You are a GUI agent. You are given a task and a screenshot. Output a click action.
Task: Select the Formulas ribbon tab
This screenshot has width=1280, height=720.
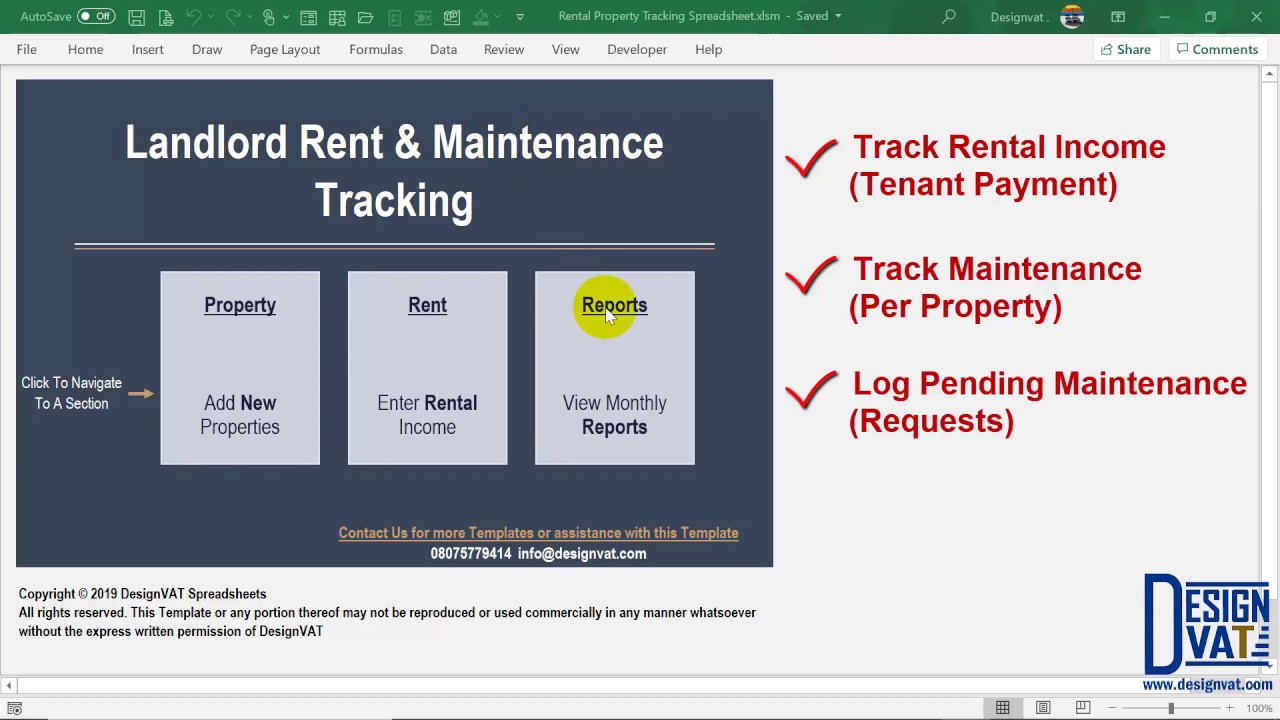[x=376, y=49]
